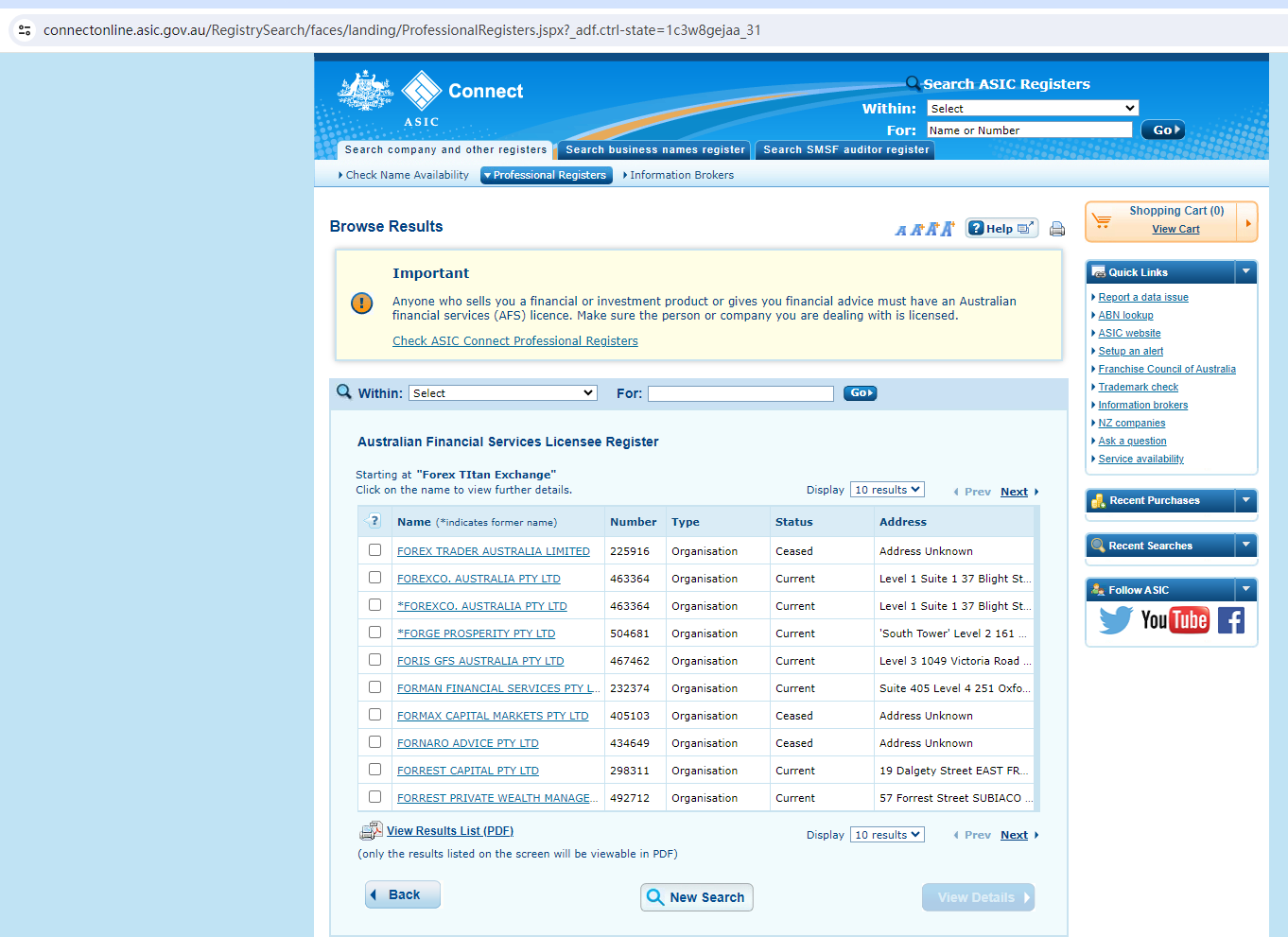This screenshot has width=1288, height=937.
Task: Click the shopping cart icon
Action: tap(1102, 221)
